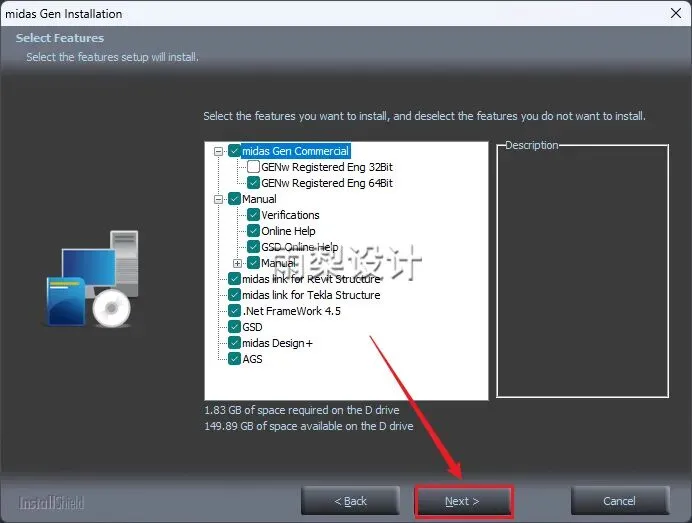This screenshot has width=692, height=523.
Task: Uncheck the AGS feature checkbox
Action: [x=234, y=359]
